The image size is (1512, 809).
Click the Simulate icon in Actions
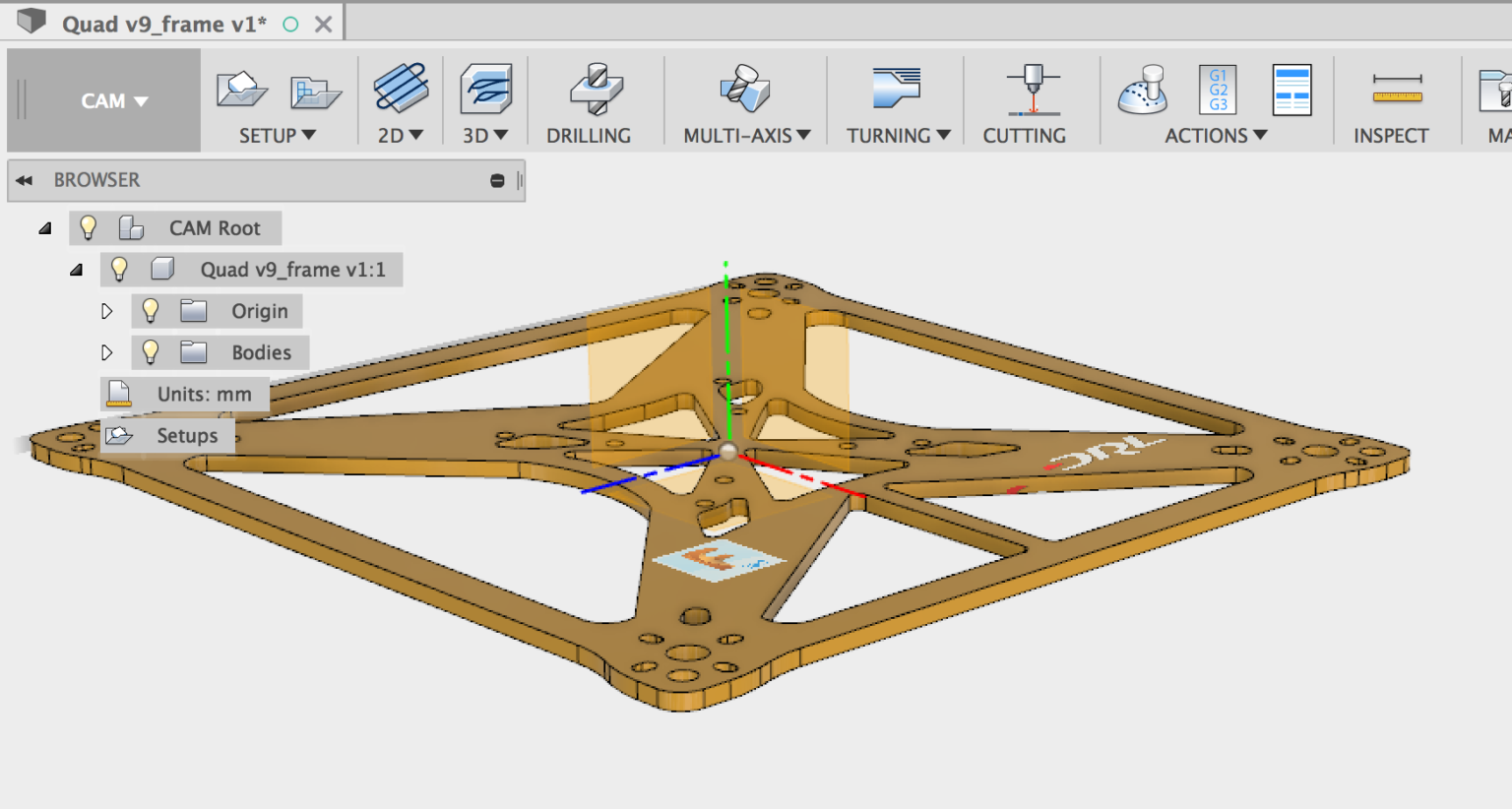pos(1143,90)
